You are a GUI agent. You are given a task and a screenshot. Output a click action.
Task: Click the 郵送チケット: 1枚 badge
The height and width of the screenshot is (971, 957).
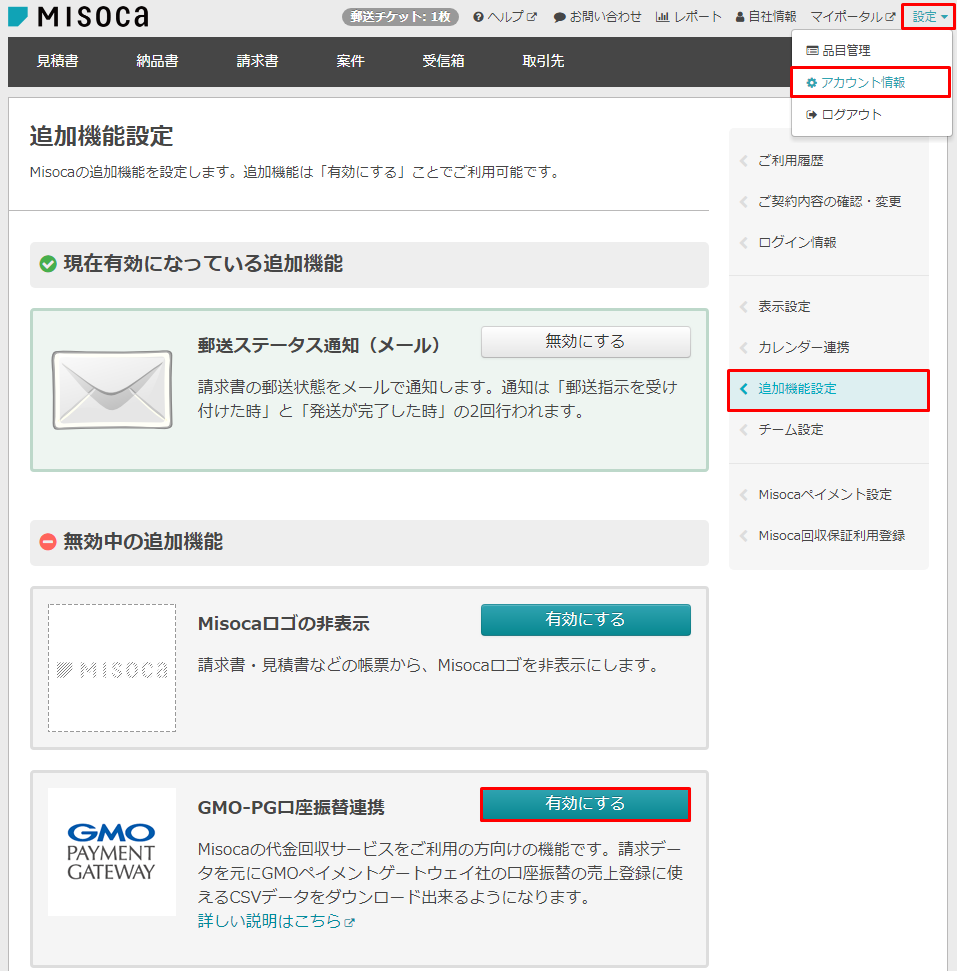pos(400,17)
